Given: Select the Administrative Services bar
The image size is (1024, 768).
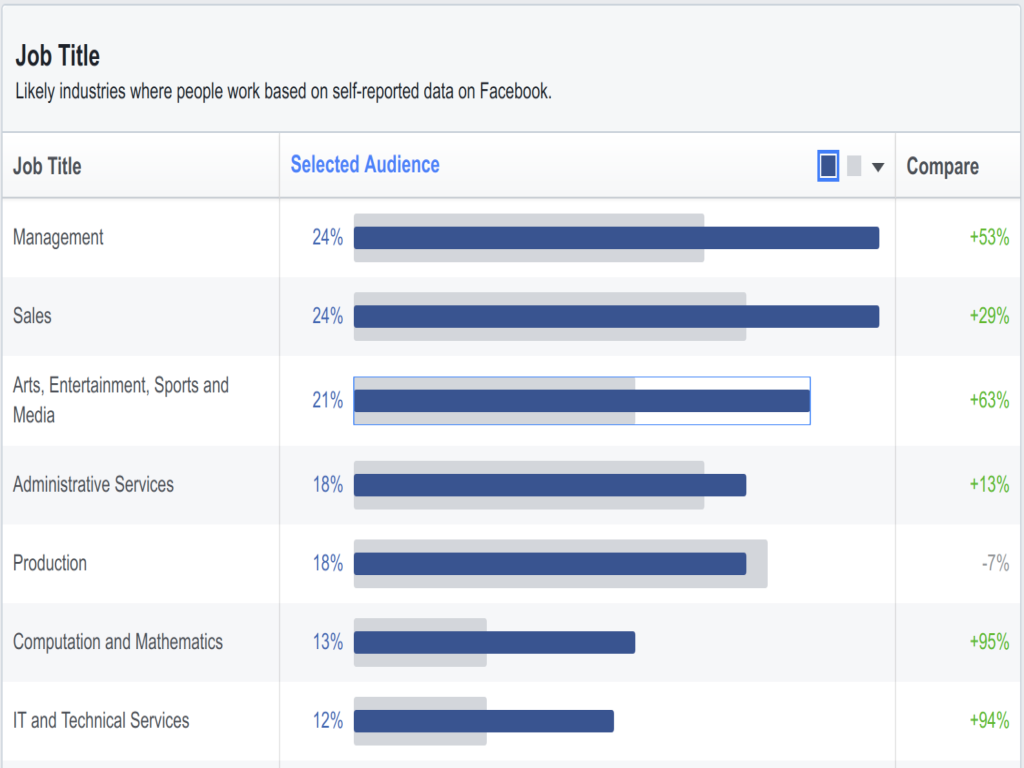Looking at the screenshot, I should click(550, 485).
